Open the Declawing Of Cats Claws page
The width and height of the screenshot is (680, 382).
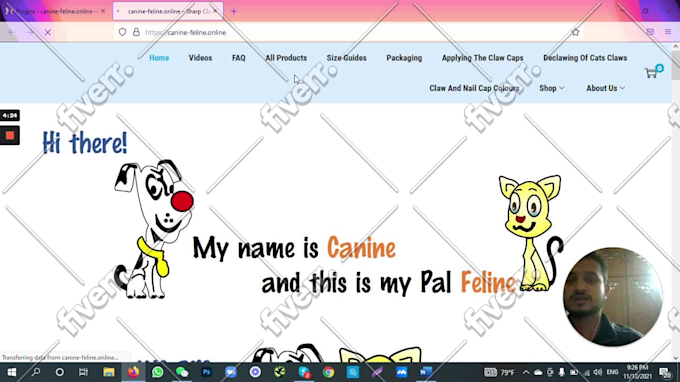pos(585,58)
